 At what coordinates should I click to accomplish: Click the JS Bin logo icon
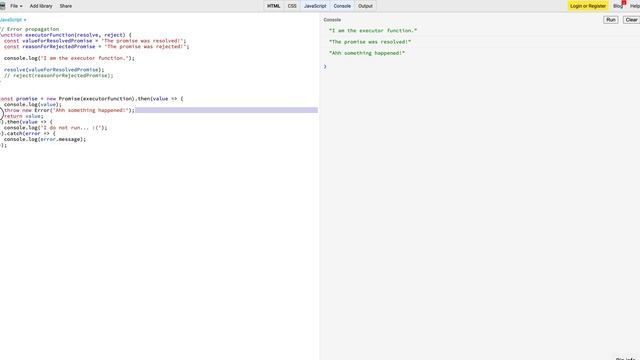pyautogui.click(x=2, y=6)
